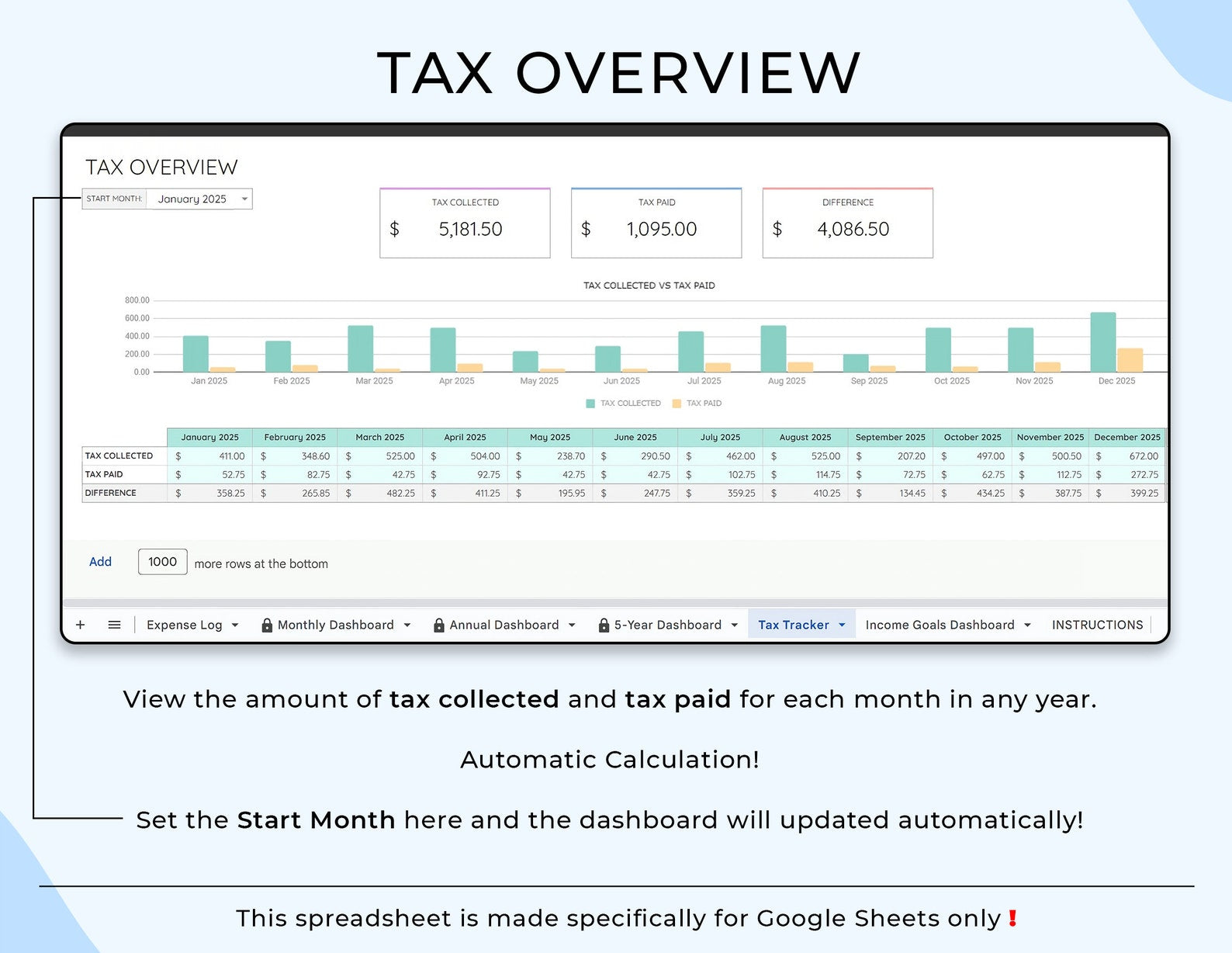This screenshot has height=953, width=1232.
Task: Switch to the INSTRUCTIONS tab
Action: 1097,625
